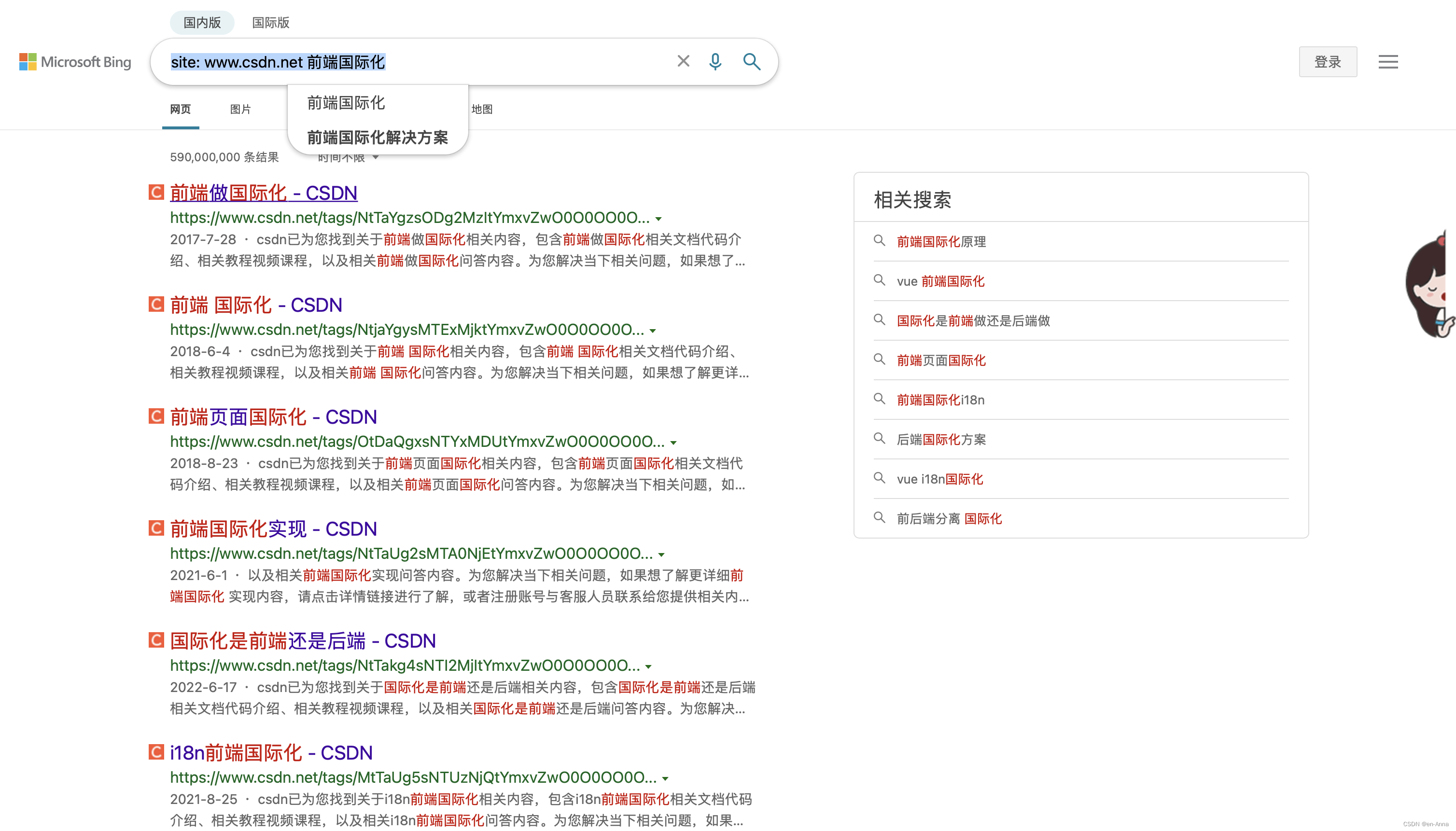
Task: Open result 前端页面国际化 - CSDN
Action: point(273,416)
